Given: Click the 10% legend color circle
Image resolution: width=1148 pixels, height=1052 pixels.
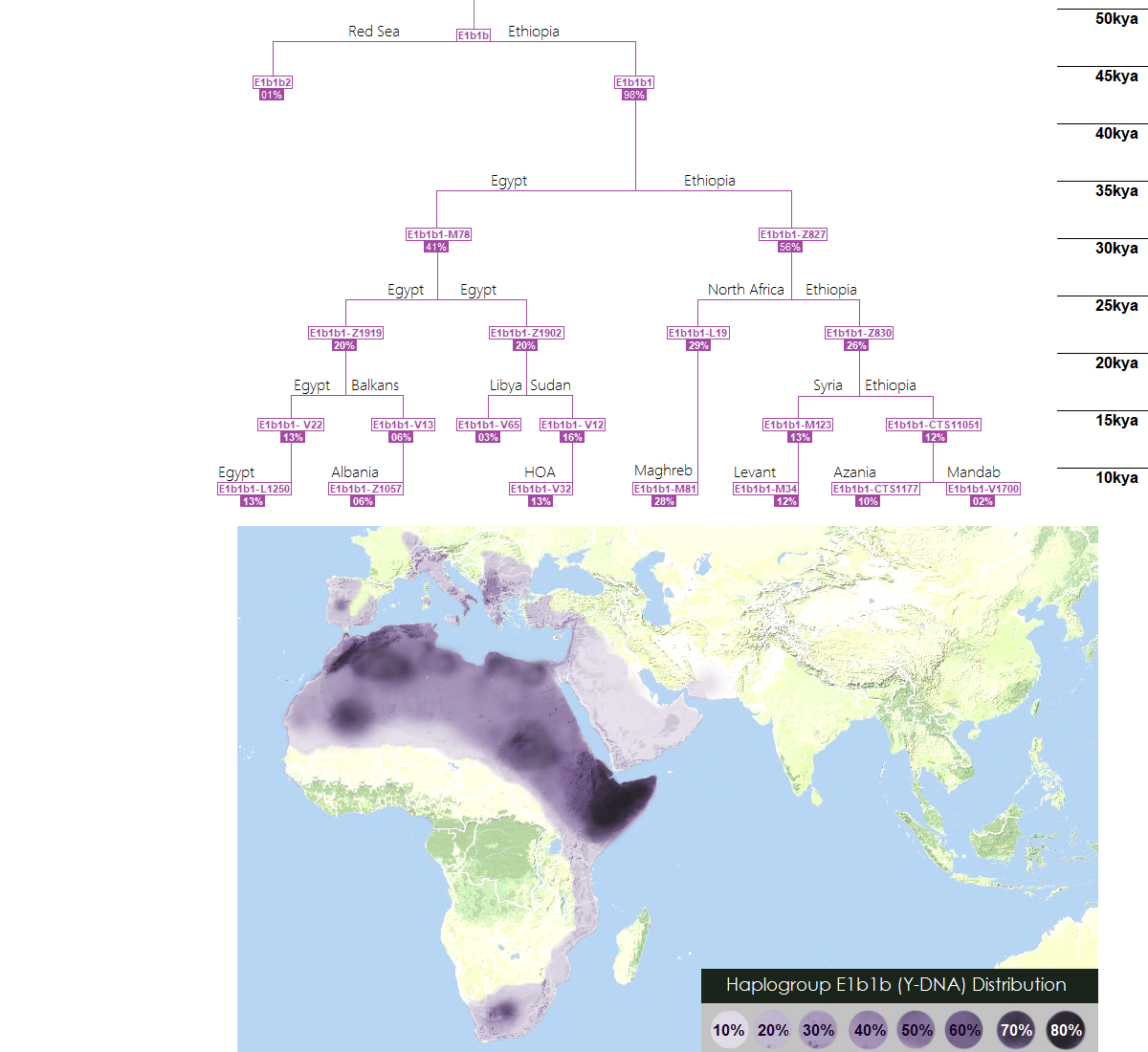Looking at the screenshot, I should point(728,1030).
